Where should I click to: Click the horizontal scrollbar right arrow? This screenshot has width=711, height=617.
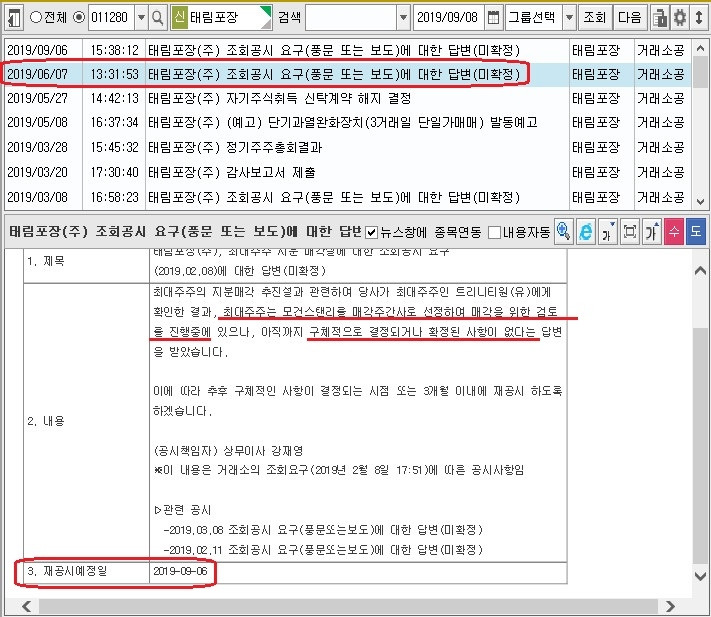click(670, 606)
